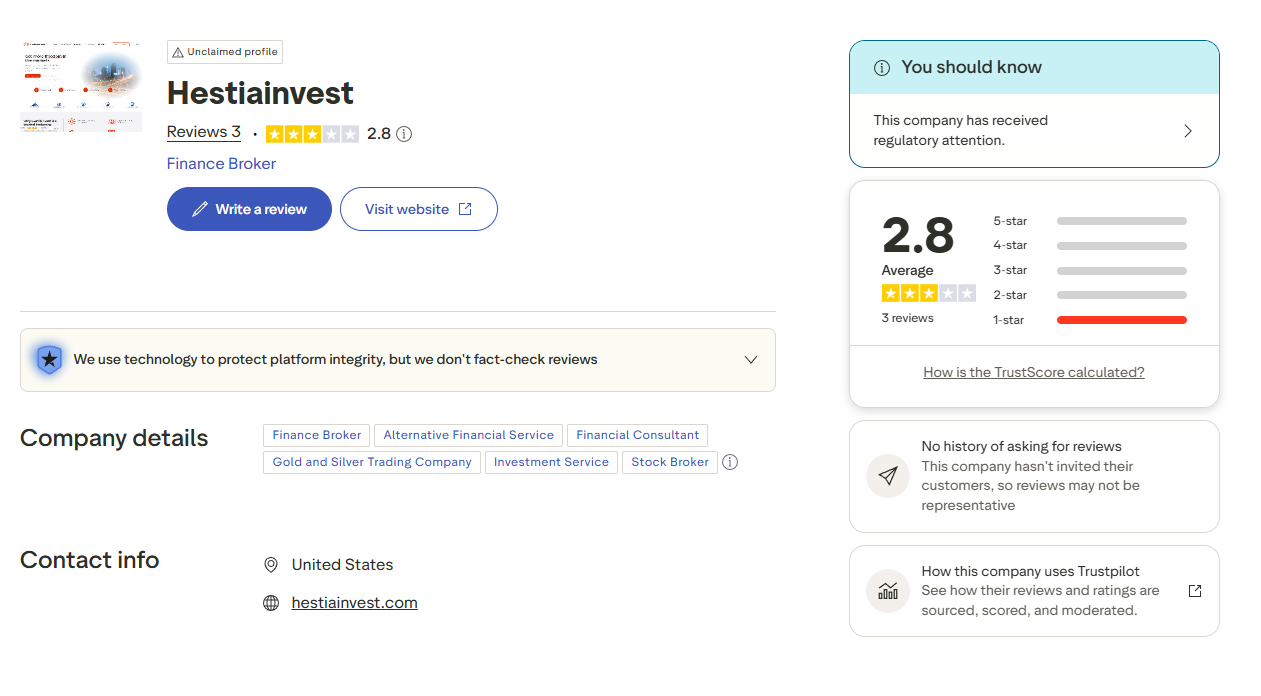Click the yellow star rating under Average
This screenshot has width=1261, height=696.
[x=928, y=293]
